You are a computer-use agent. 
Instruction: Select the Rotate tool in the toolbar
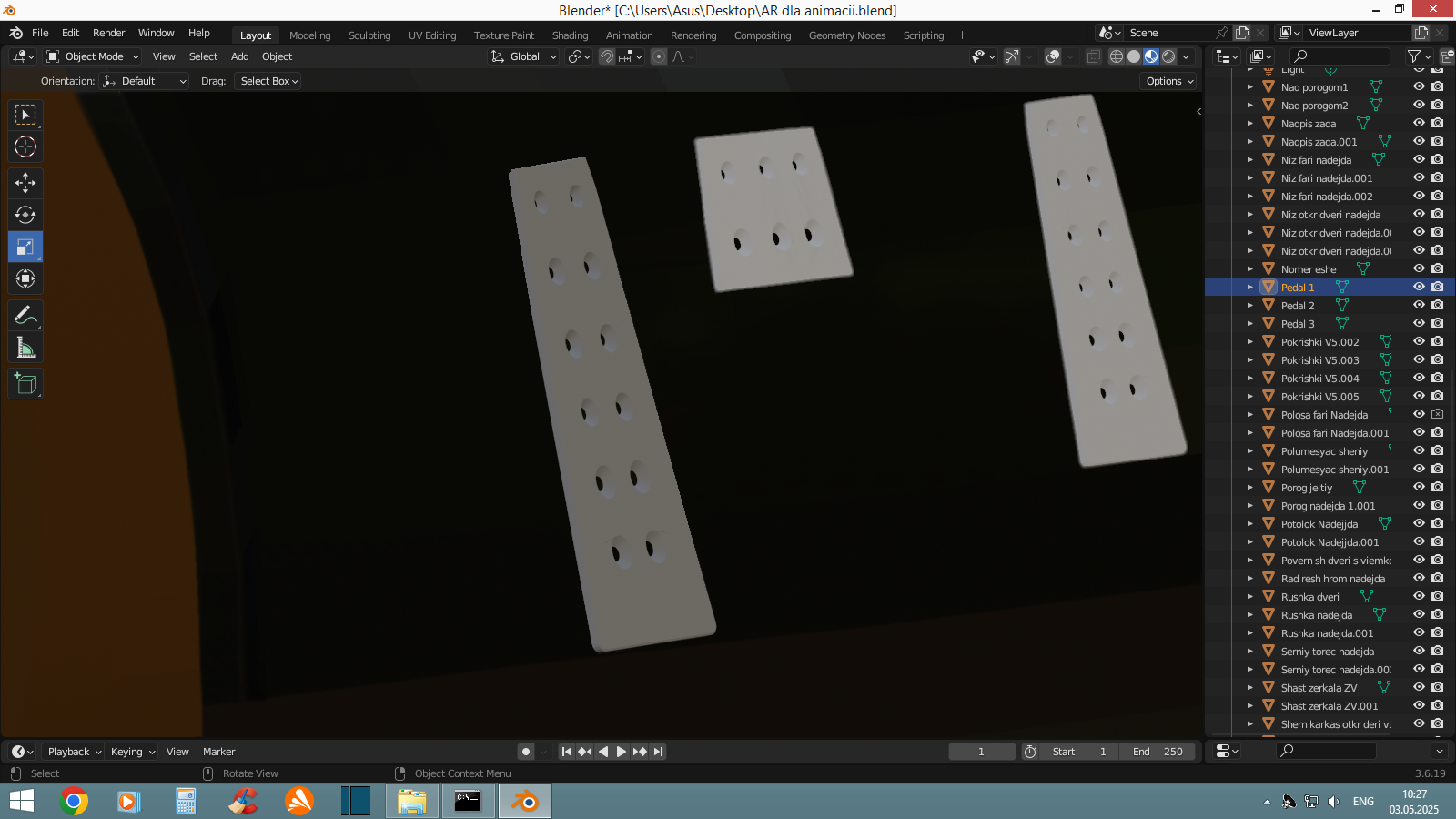coord(25,215)
